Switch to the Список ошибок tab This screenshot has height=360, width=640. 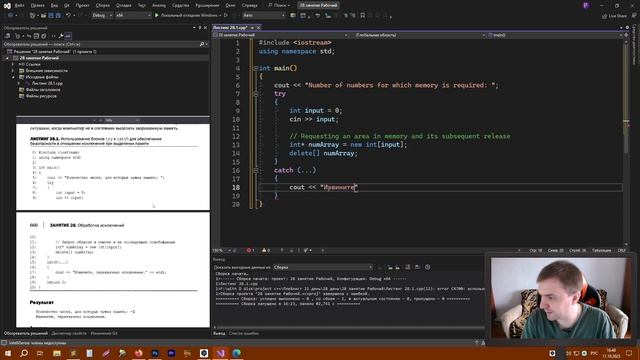(244, 333)
